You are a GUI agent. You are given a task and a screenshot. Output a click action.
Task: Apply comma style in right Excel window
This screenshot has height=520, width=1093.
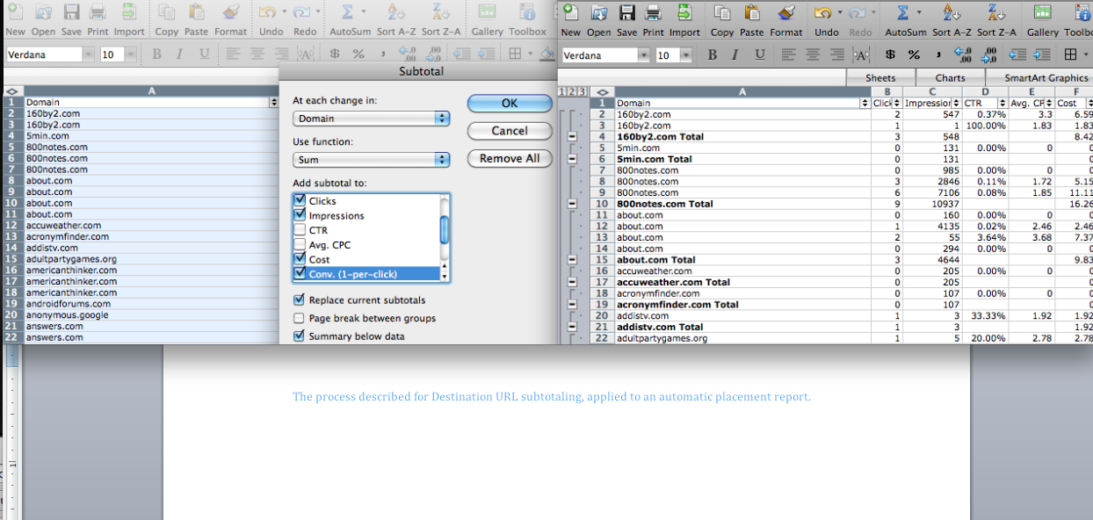938,55
